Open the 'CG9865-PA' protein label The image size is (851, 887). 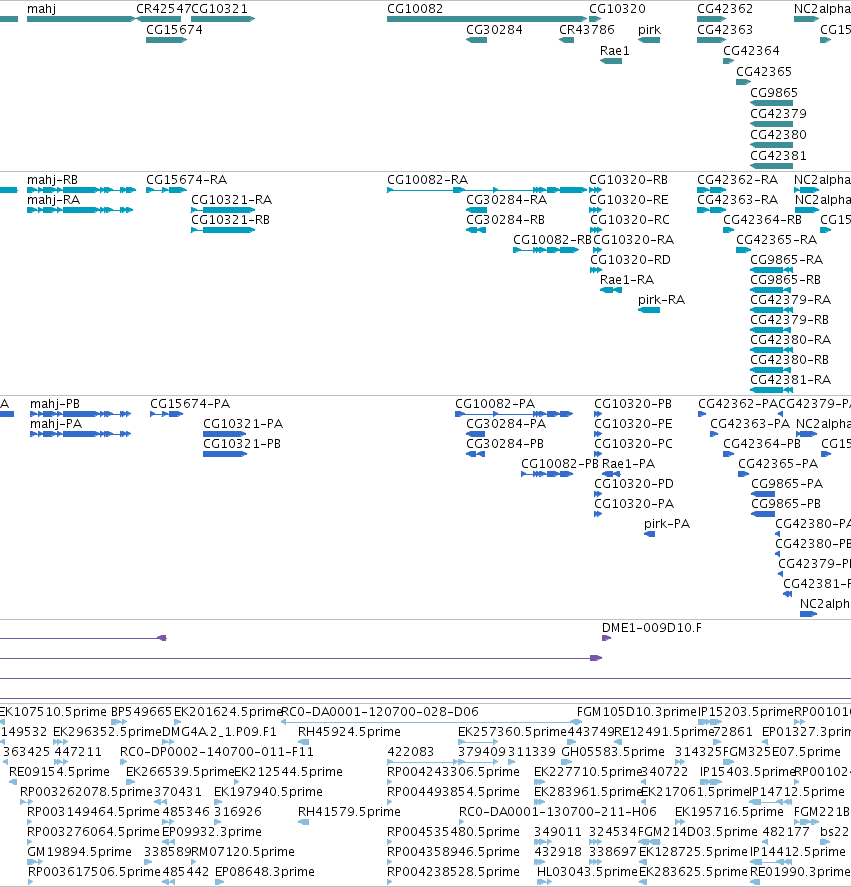[x=786, y=484]
